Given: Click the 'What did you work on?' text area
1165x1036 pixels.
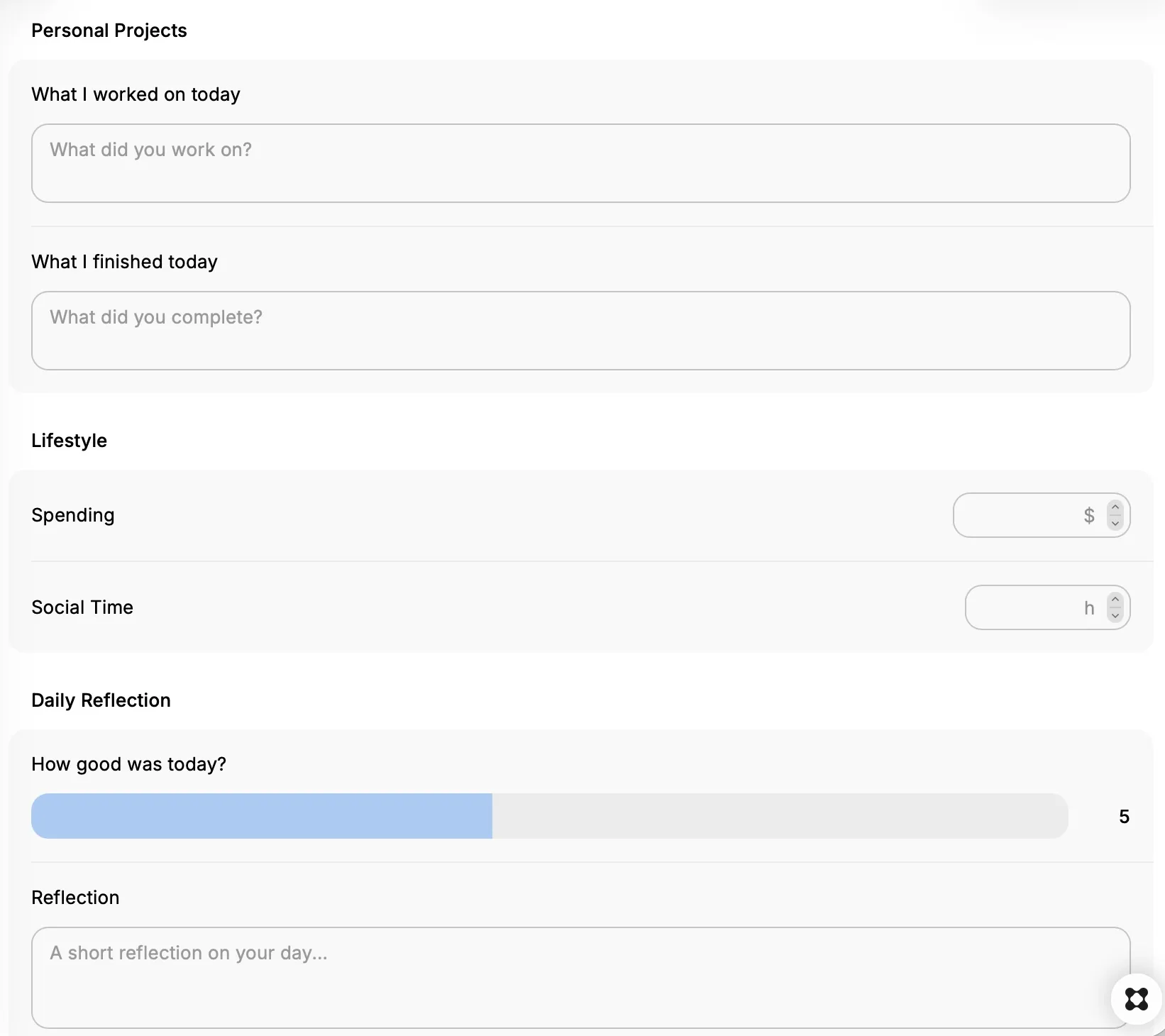Looking at the screenshot, I should [580, 163].
